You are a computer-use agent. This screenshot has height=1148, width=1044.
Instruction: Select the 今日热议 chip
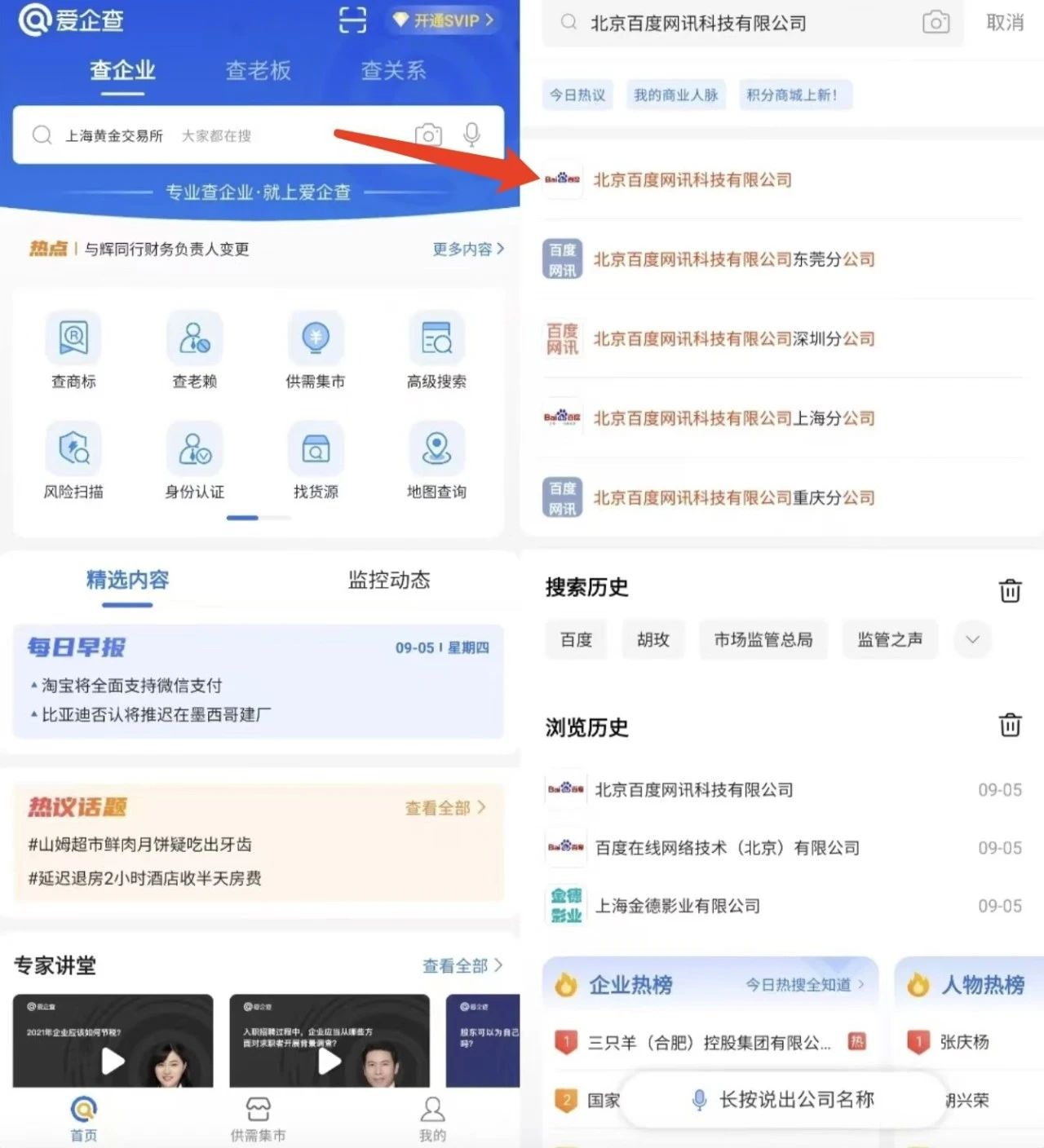(x=577, y=95)
